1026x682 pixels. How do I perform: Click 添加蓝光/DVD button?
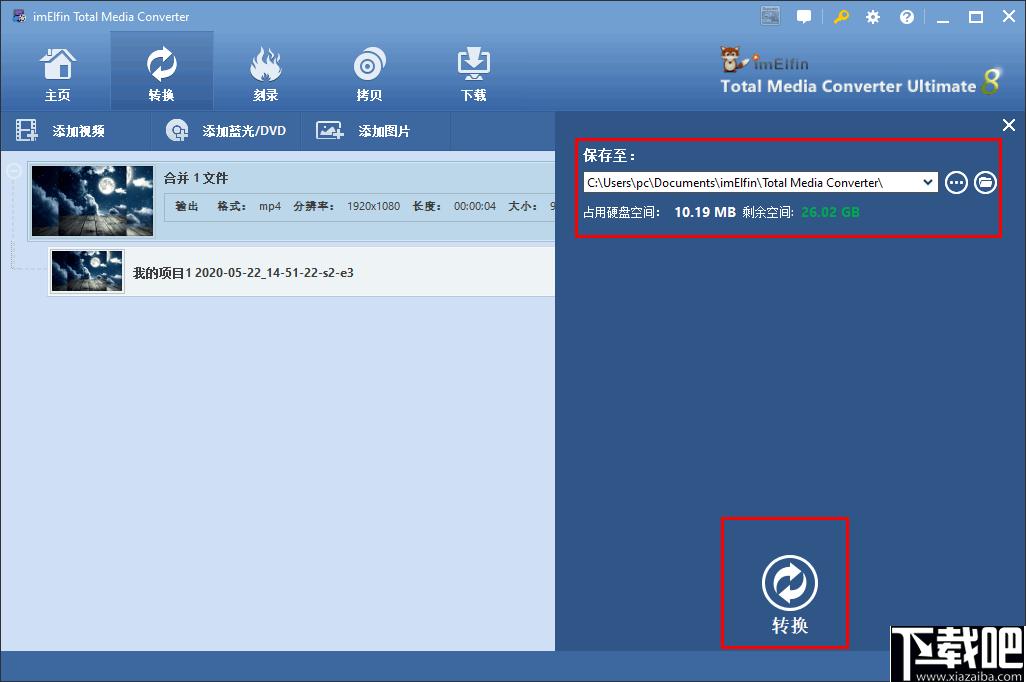coord(226,131)
